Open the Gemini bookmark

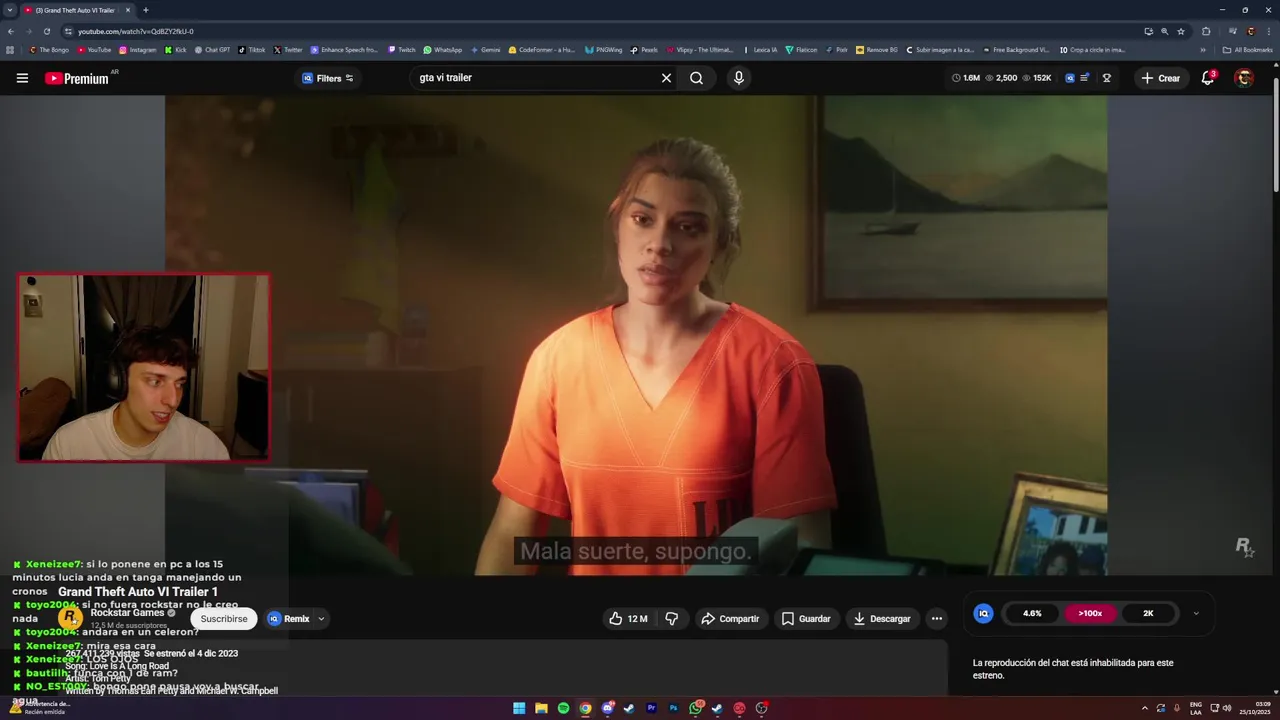click(x=485, y=50)
